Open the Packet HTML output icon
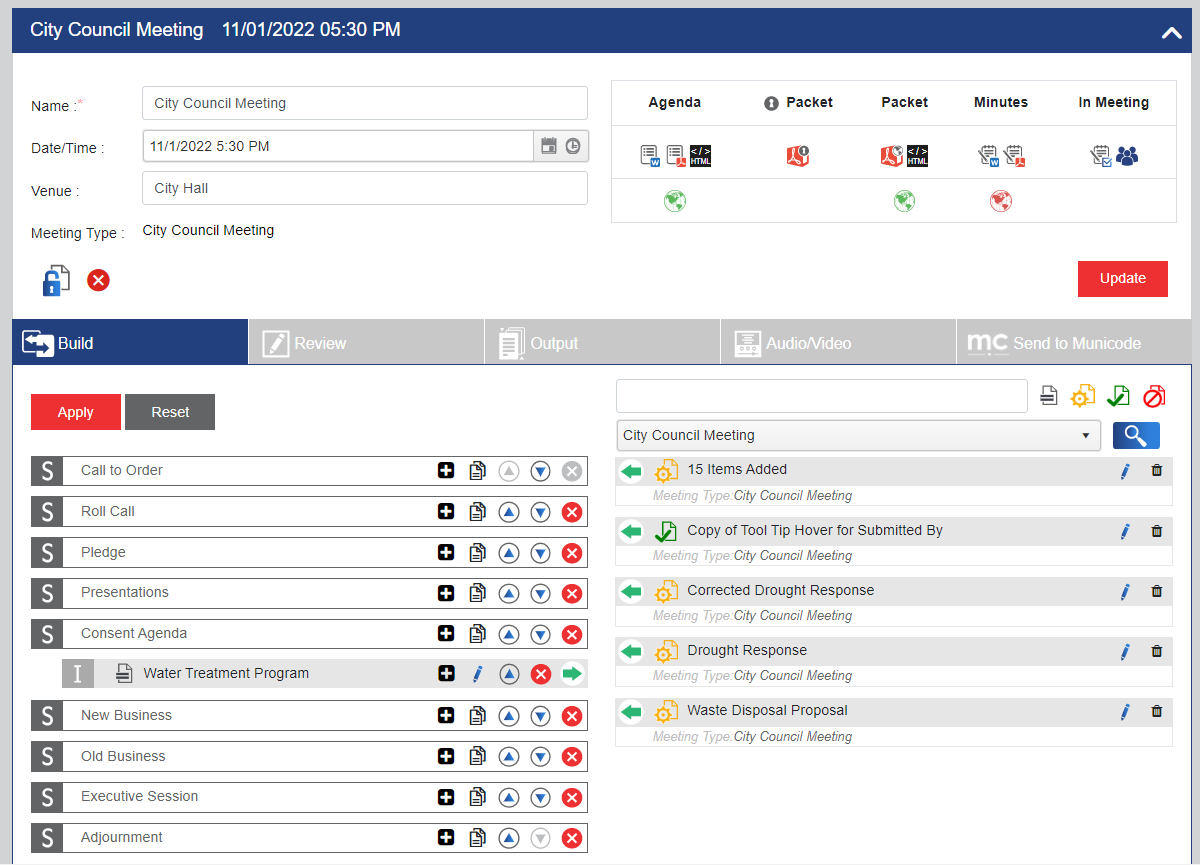 917,156
